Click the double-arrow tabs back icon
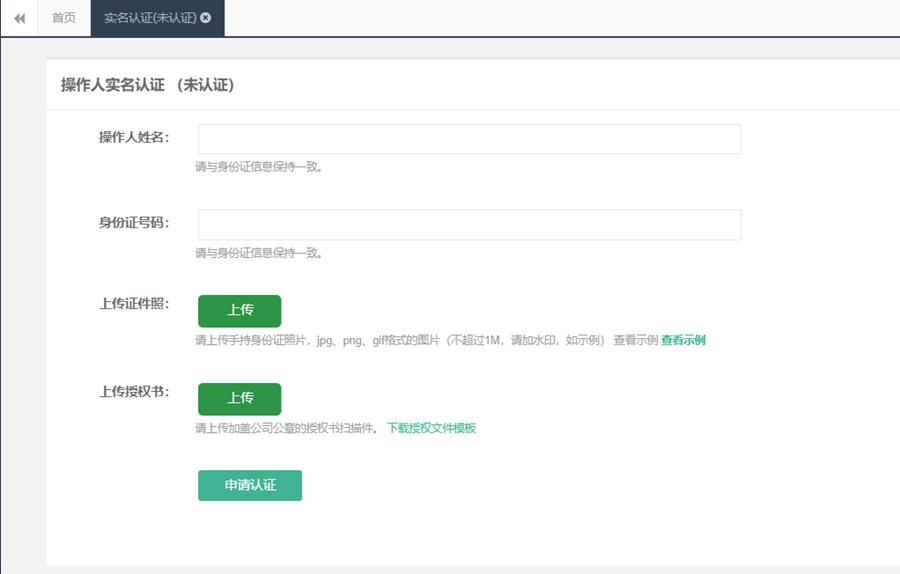Image resolution: width=900 pixels, height=574 pixels. click(20, 18)
